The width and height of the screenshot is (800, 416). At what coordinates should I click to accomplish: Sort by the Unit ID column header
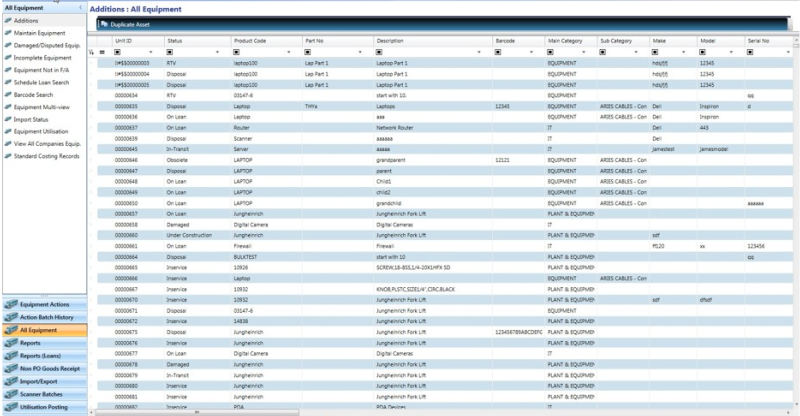coord(138,40)
